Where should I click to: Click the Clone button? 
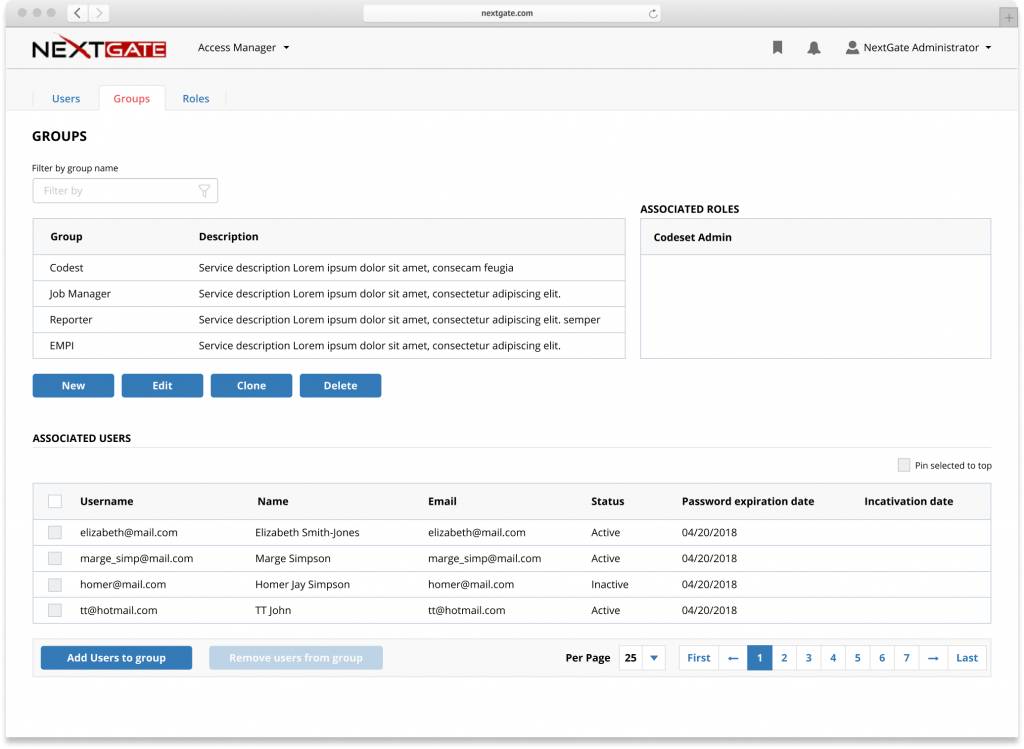click(251, 386)
